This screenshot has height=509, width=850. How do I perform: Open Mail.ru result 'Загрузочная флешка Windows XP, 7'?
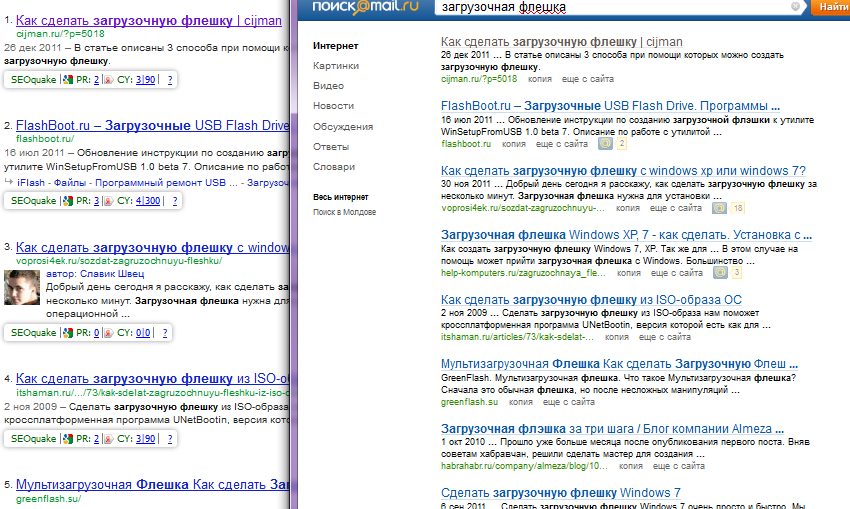tap(626, 235)
